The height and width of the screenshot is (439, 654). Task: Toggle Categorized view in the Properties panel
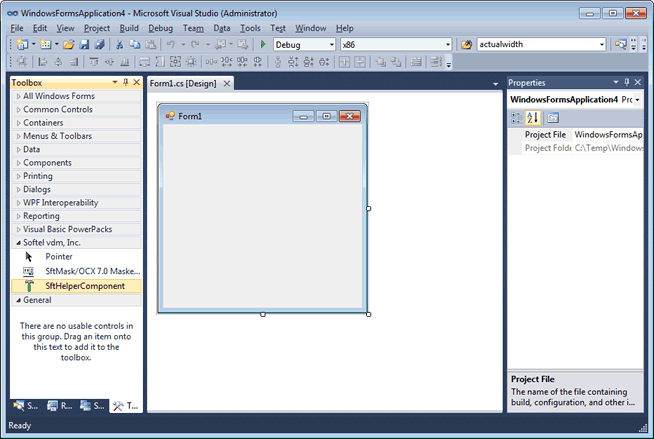[x=517, y=117]
